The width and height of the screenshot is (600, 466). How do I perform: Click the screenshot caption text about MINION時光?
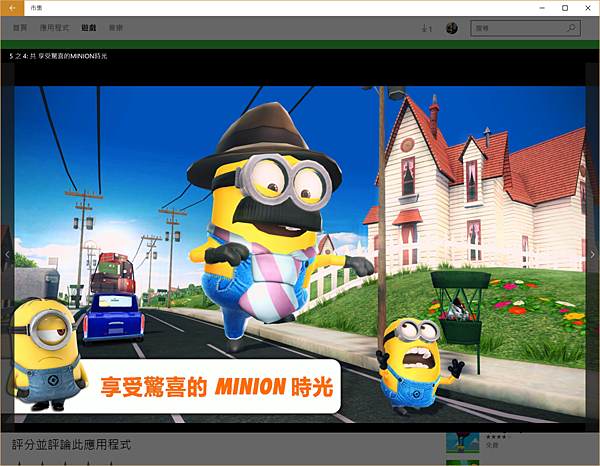[59, 56]
